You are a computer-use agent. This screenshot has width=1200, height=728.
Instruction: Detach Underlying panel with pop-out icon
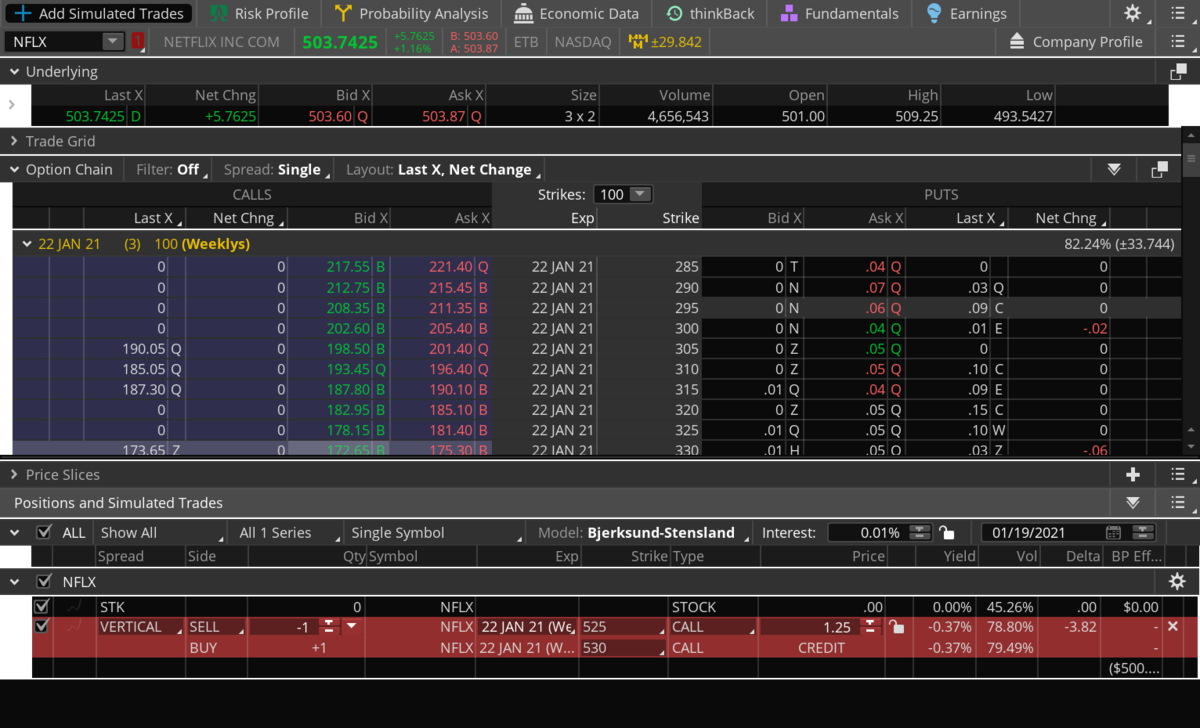(1178, 72)
